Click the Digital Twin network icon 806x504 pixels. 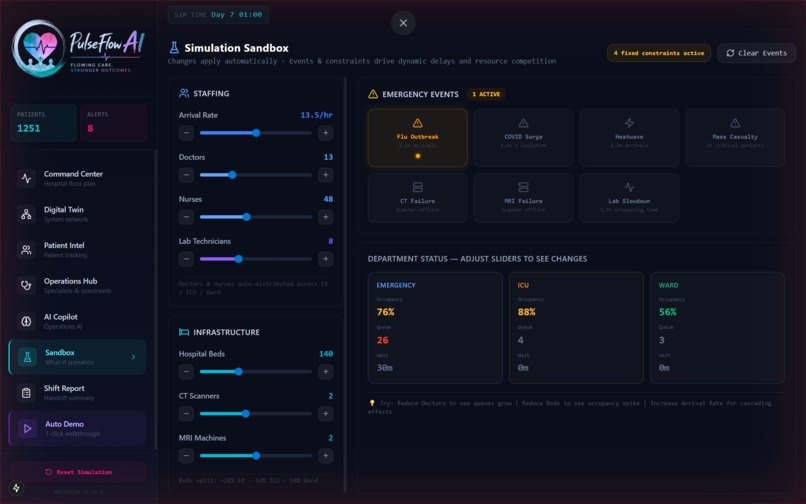point(26,214)
